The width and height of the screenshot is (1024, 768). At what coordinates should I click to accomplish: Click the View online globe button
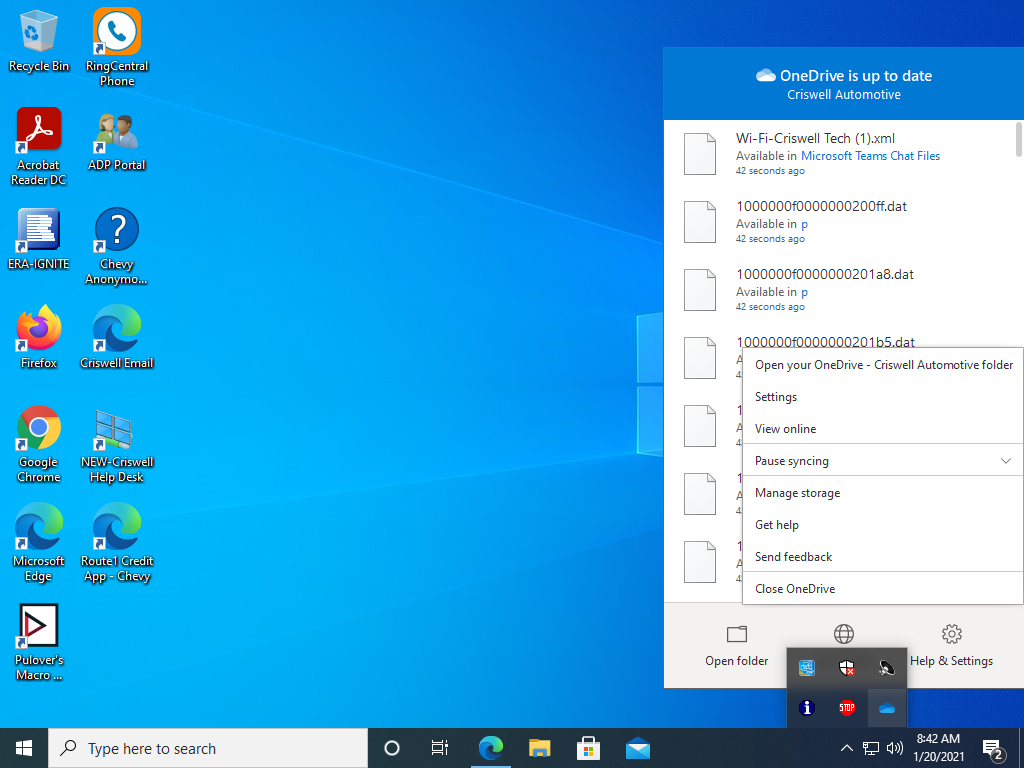click(844, 633)
